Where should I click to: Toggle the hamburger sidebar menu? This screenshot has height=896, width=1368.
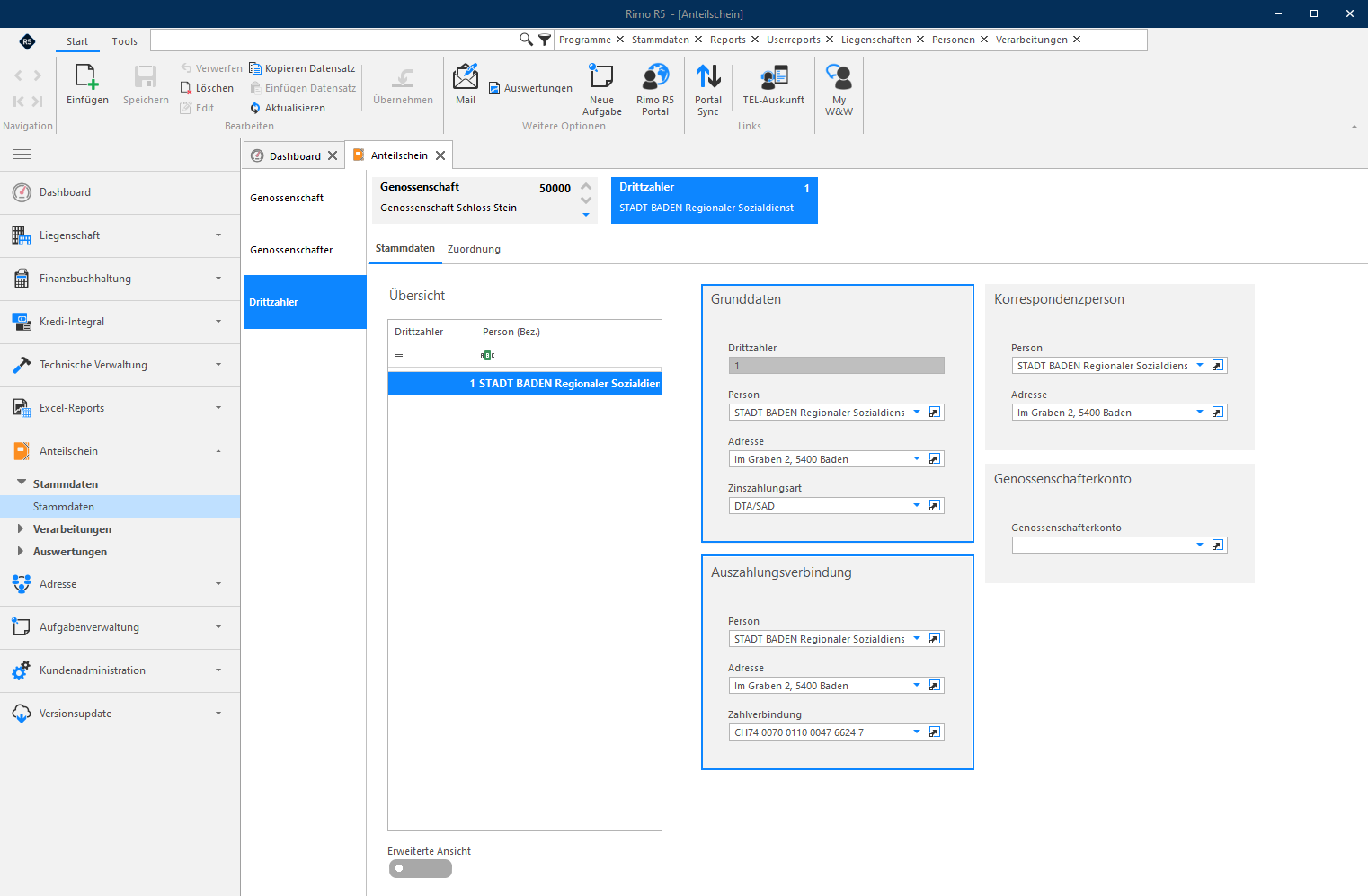22,155
